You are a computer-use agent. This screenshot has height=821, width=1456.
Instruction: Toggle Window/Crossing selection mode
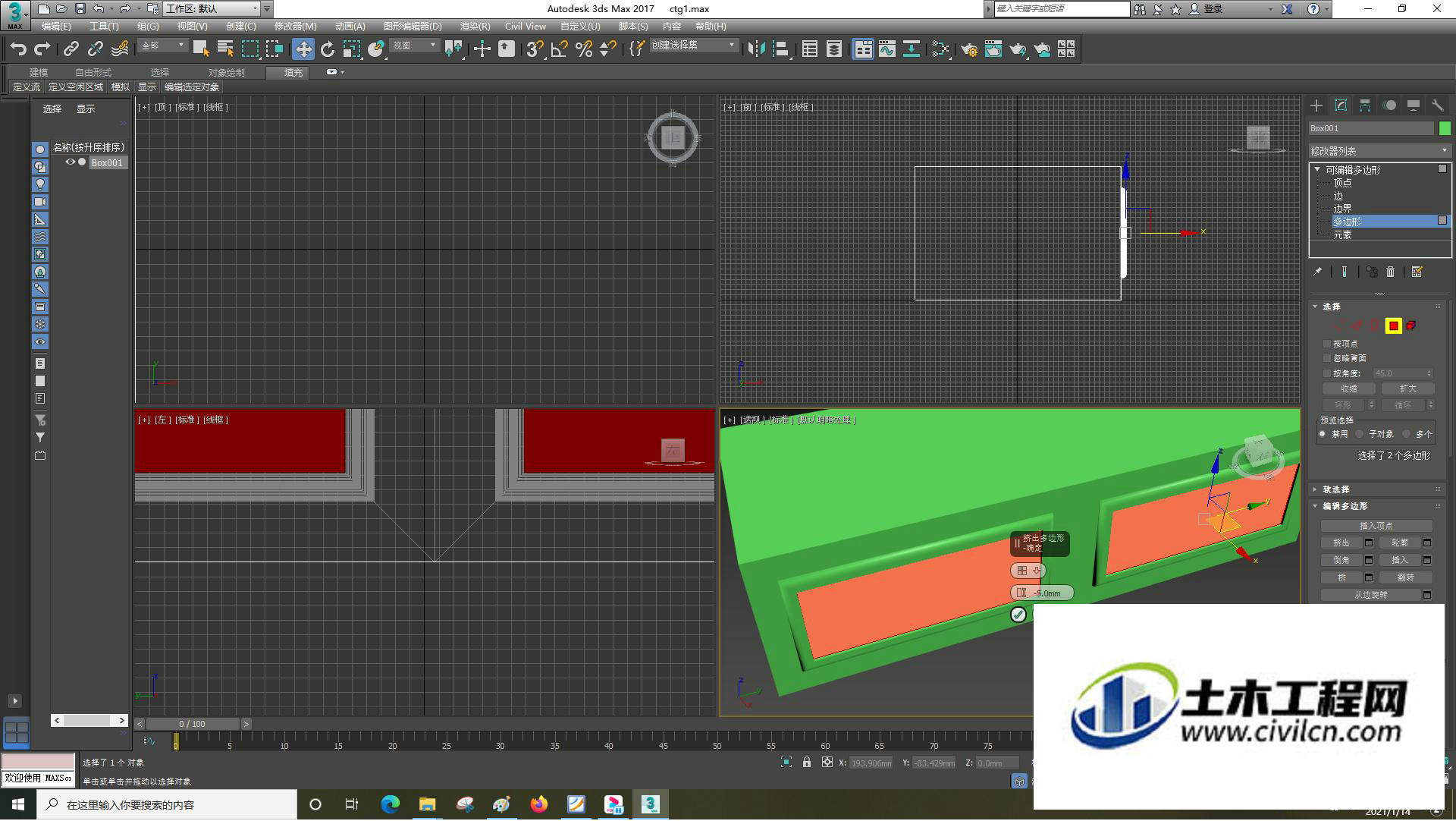click(x=274, y=49)
